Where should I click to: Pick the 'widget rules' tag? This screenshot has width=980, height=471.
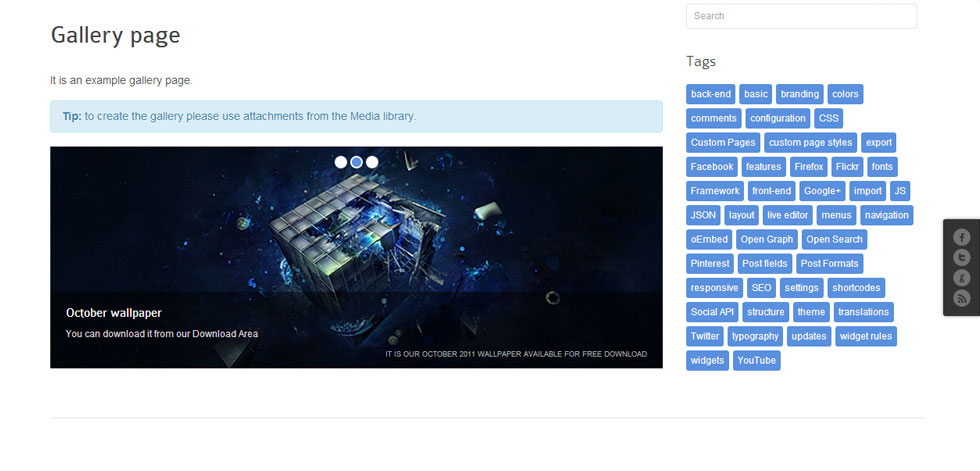[866, 336]
